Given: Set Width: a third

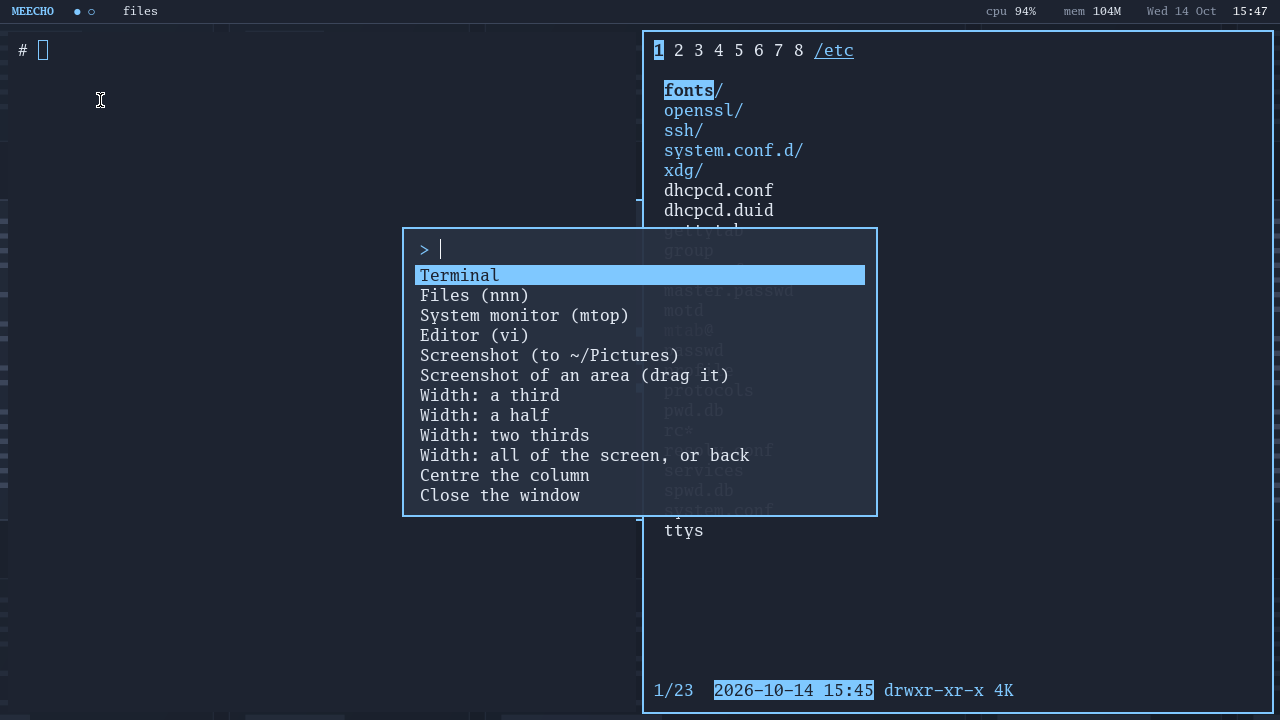Looking at the screenshot, I should click(640, 396).
